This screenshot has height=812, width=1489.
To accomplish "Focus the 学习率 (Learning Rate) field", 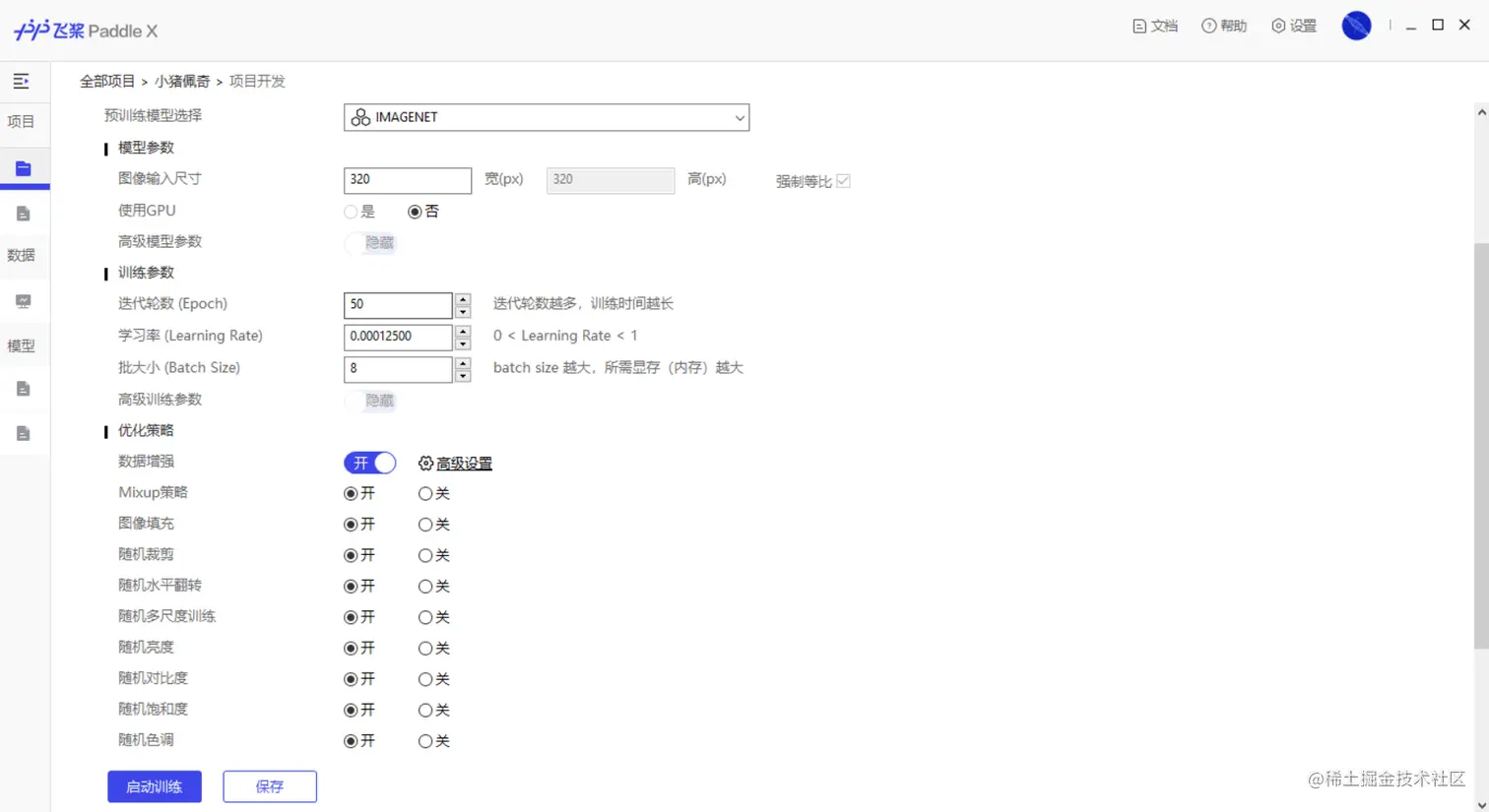I will pyautogui.click(x=398, y=337).
